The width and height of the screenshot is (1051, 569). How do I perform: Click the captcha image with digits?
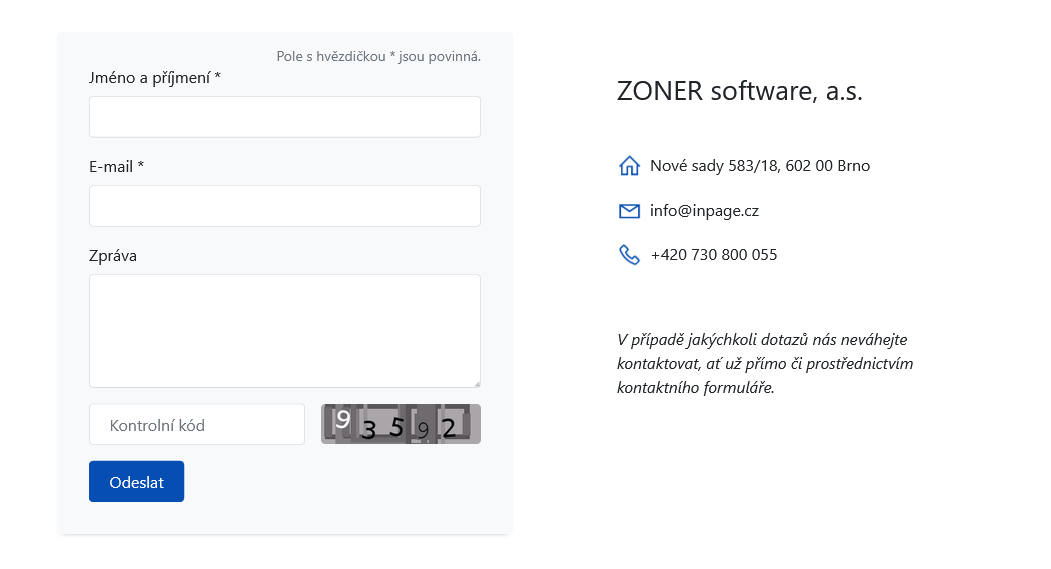(400, 424)
